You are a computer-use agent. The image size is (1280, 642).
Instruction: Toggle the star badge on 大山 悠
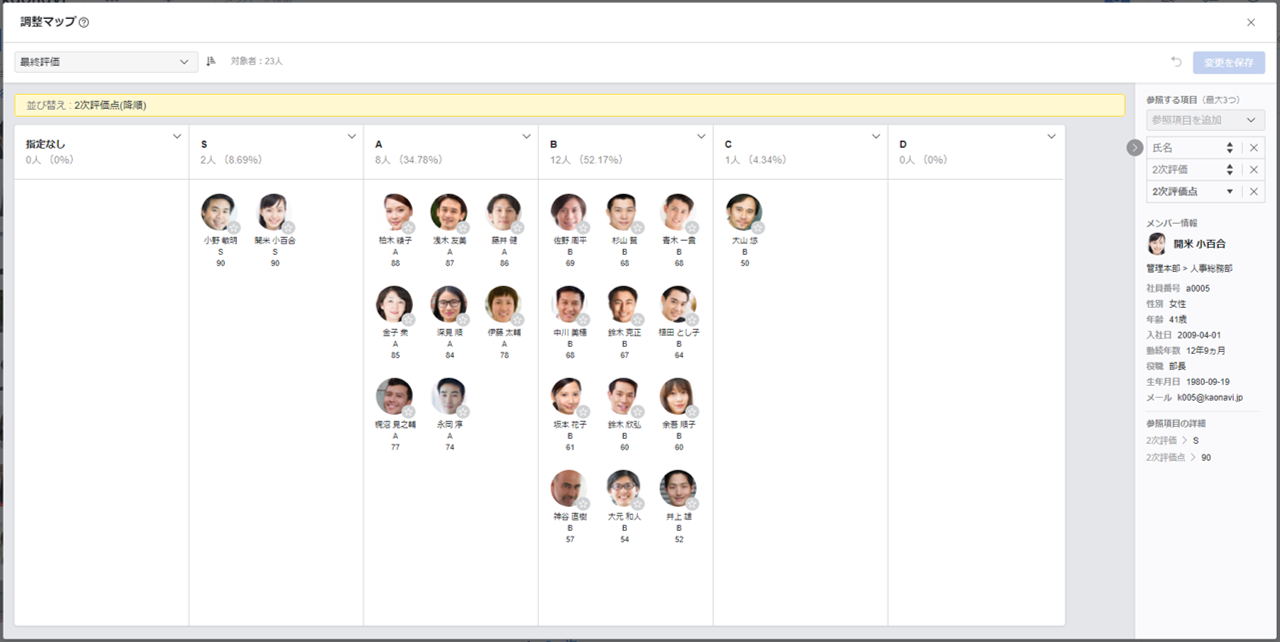point(758,228)
